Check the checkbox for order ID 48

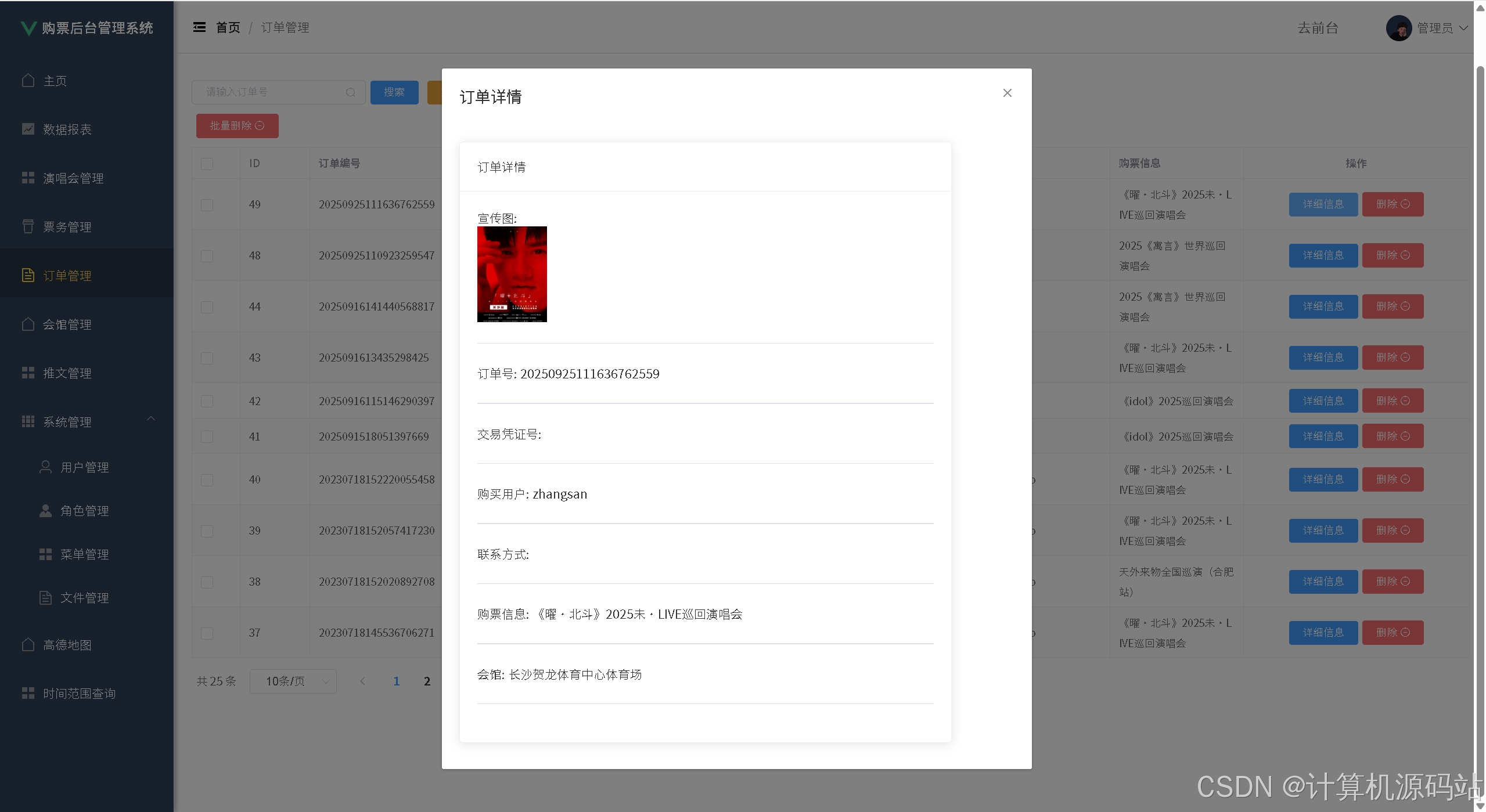click(207, 256)
